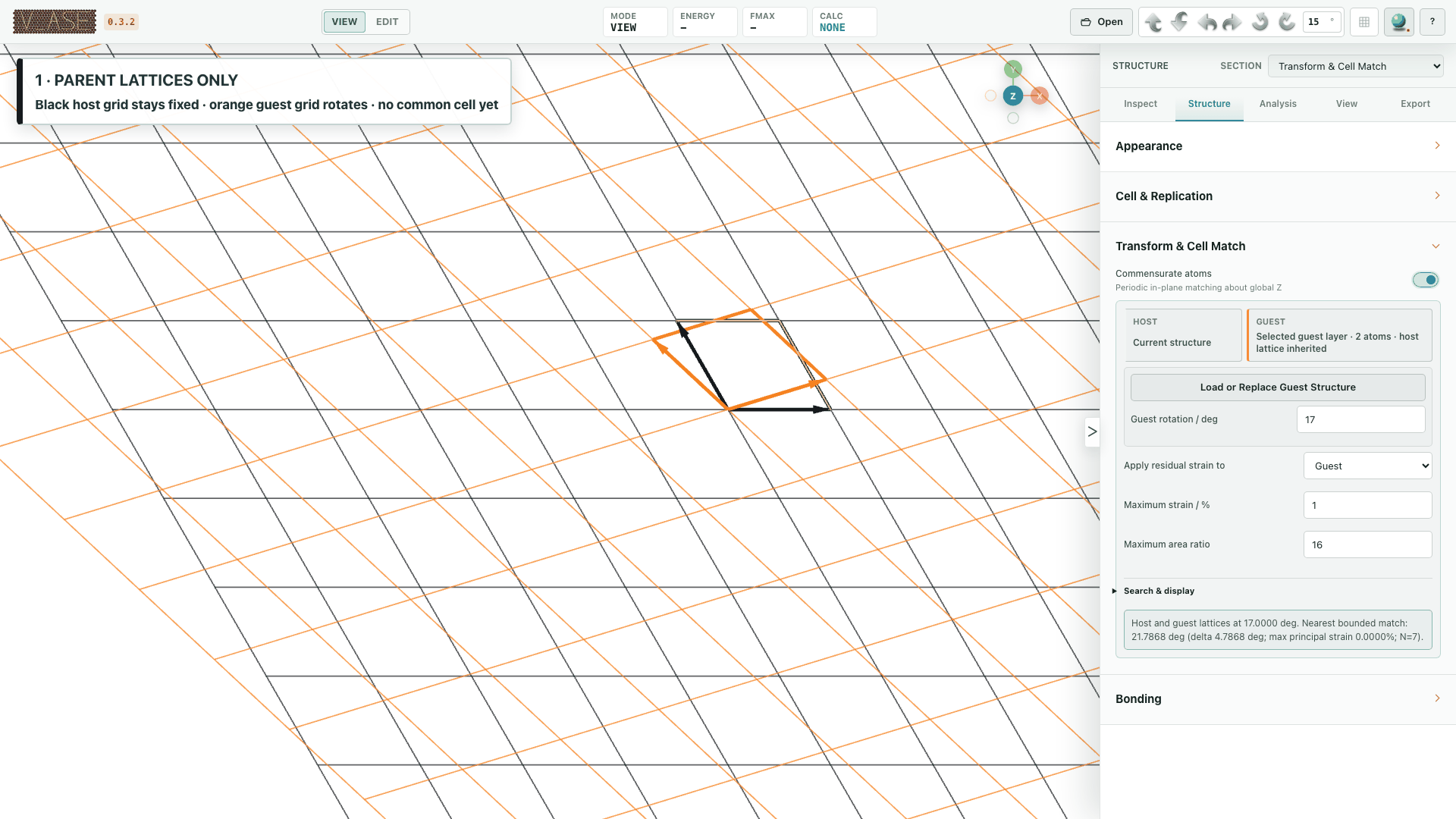Switch to VIEW mode
This screenshot has width=1456, height=819.
344,22
